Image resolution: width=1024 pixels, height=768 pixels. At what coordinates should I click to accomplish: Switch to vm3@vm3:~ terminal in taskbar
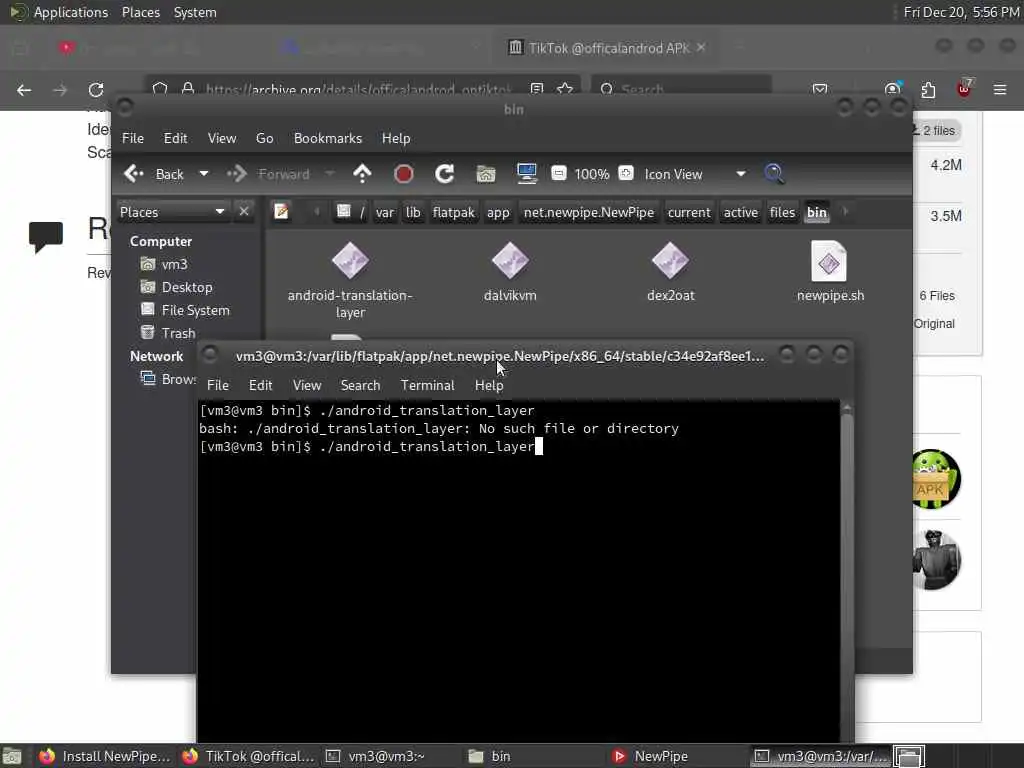376,756
